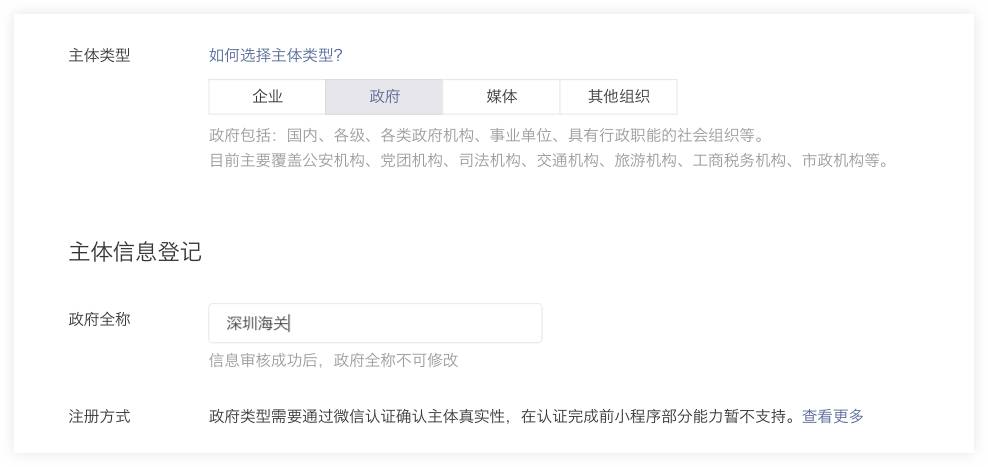The height and width of the screenshot is (467, 988).
Task: Click the 主体类型 field label
Action: tap(99, 56)
